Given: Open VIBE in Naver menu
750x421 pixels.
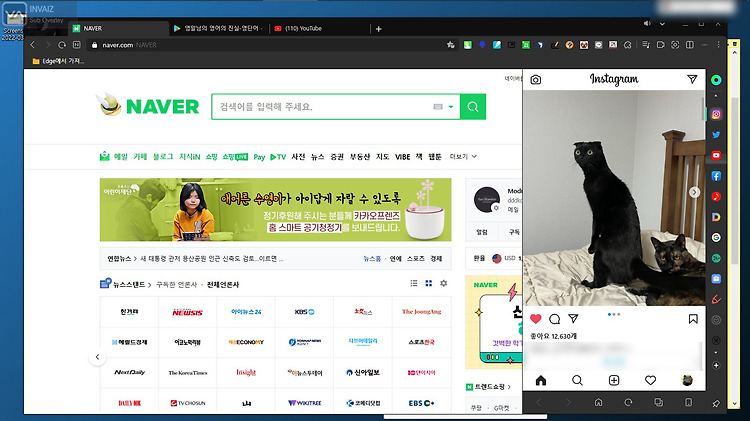Looking at the screenshot, I should [402, 156].
